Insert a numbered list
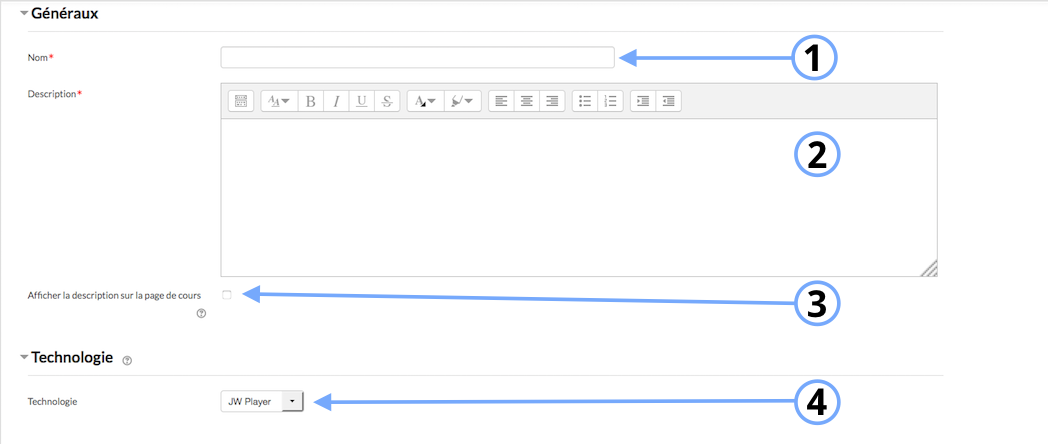This screenshot has width=1048, height=444. (611, 101)
